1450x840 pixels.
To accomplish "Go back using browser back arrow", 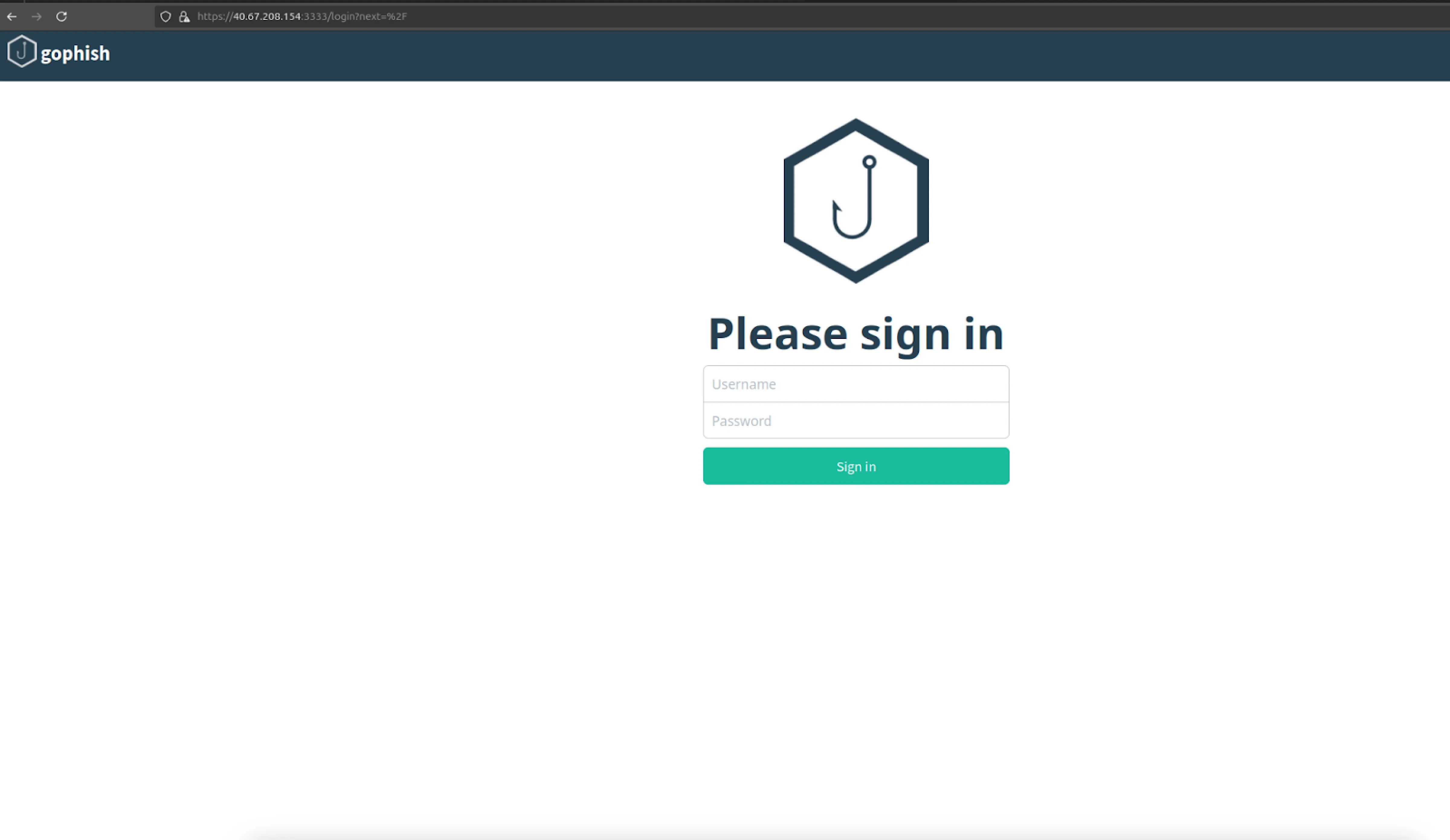I will [x=11, y=17].
